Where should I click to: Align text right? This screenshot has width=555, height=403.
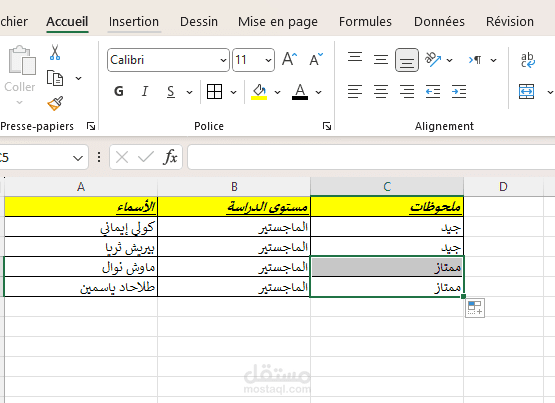click(407, 92)
